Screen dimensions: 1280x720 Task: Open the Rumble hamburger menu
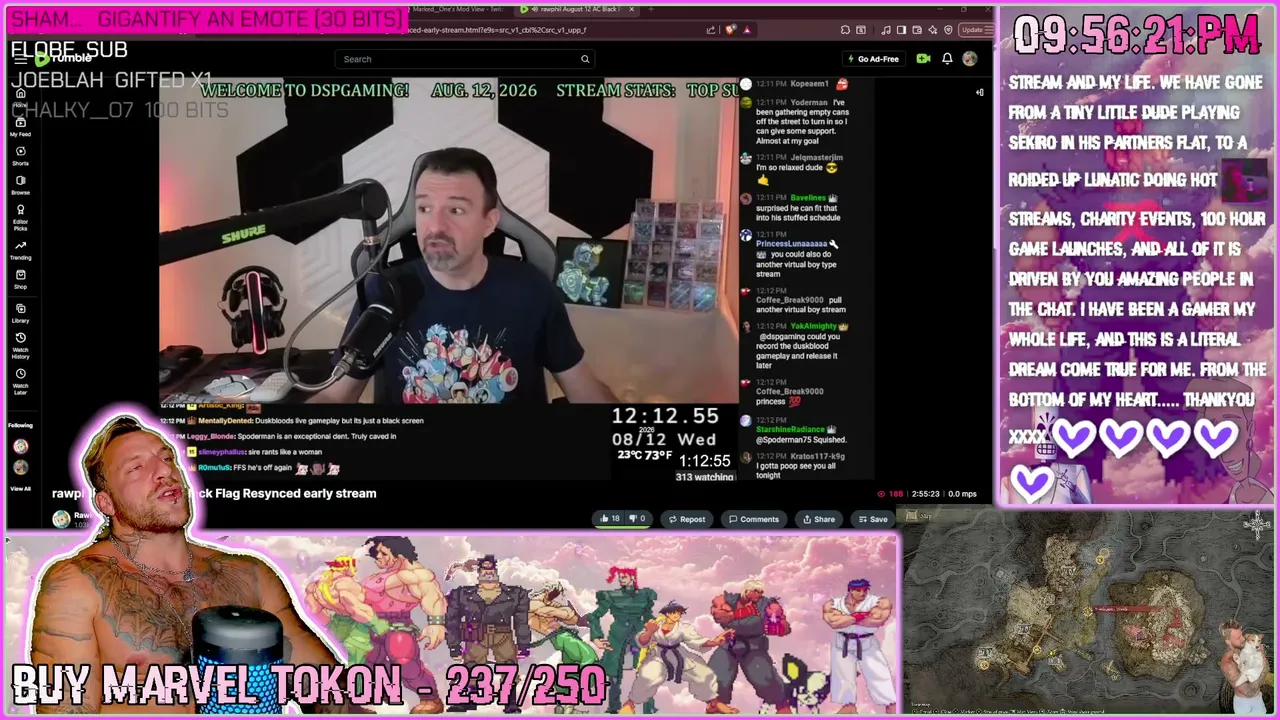click(20, 59)
